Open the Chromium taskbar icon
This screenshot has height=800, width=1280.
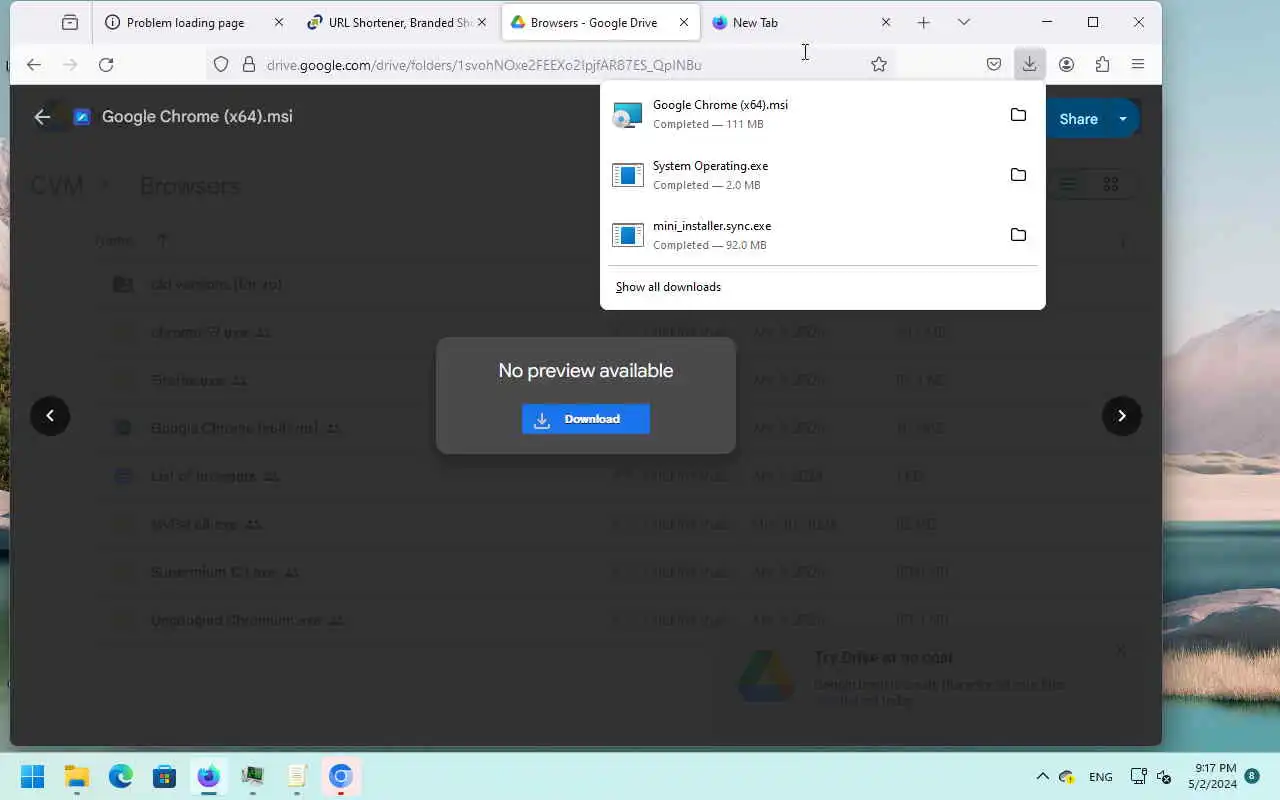tap(340, 776)
